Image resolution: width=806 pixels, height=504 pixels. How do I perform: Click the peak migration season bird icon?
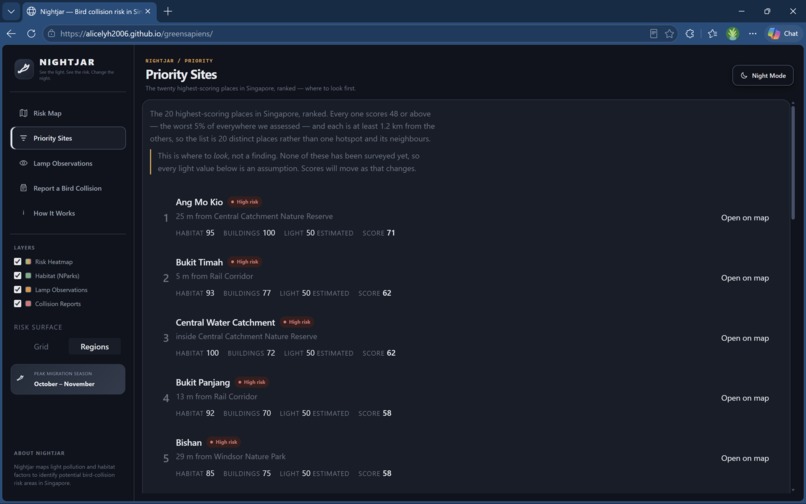point(21,379)
